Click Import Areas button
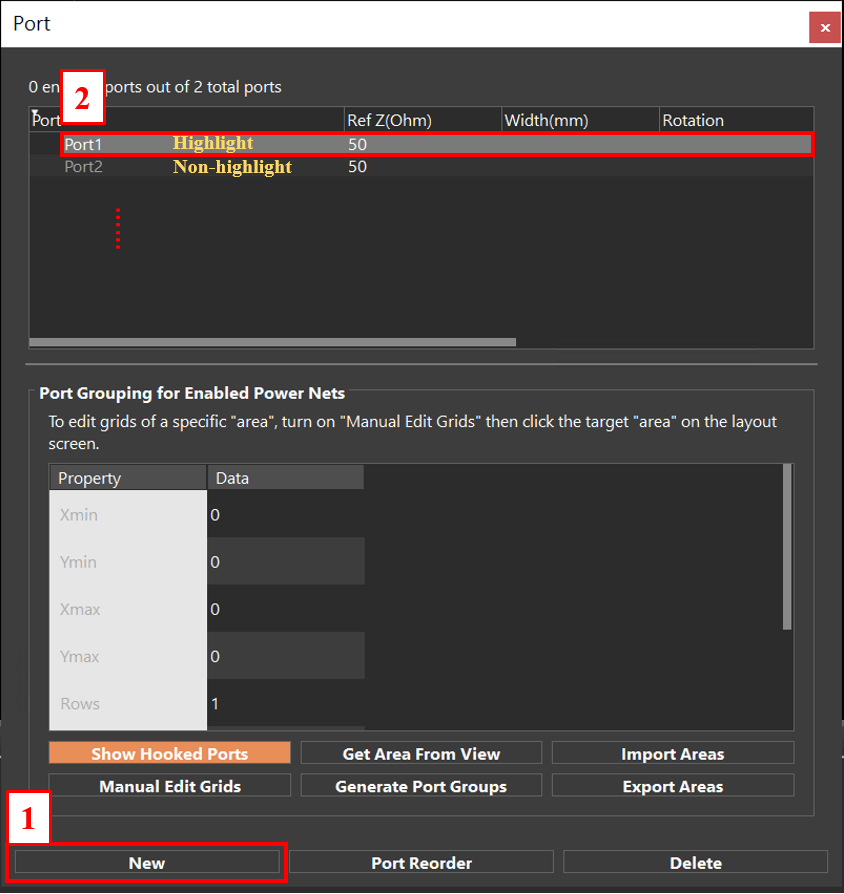Image resolution: width=844 pixels, height=894 pixels. click(673, 753)
